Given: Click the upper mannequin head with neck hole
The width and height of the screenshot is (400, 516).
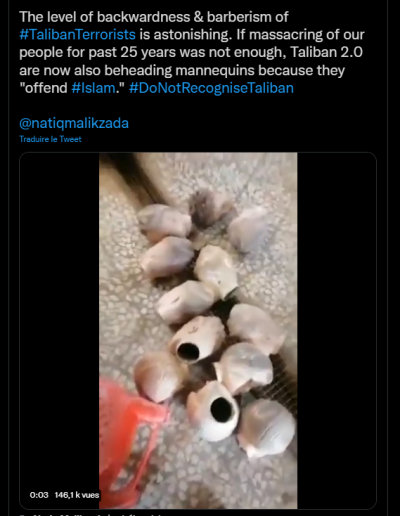Looking at the screenshot, I should [198, 339].
